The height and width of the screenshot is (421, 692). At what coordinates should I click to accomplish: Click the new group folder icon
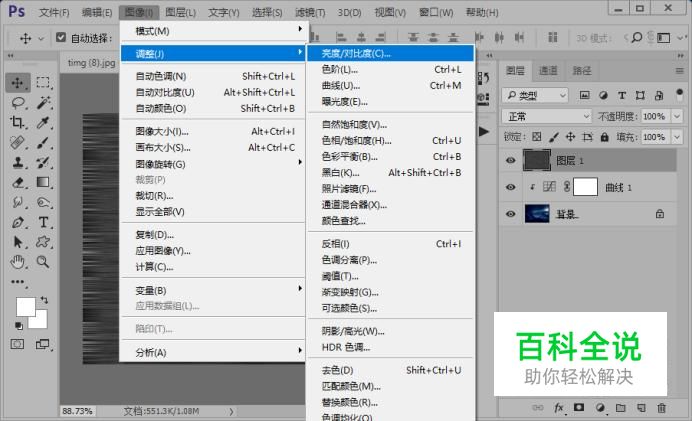tap(621, 408)
